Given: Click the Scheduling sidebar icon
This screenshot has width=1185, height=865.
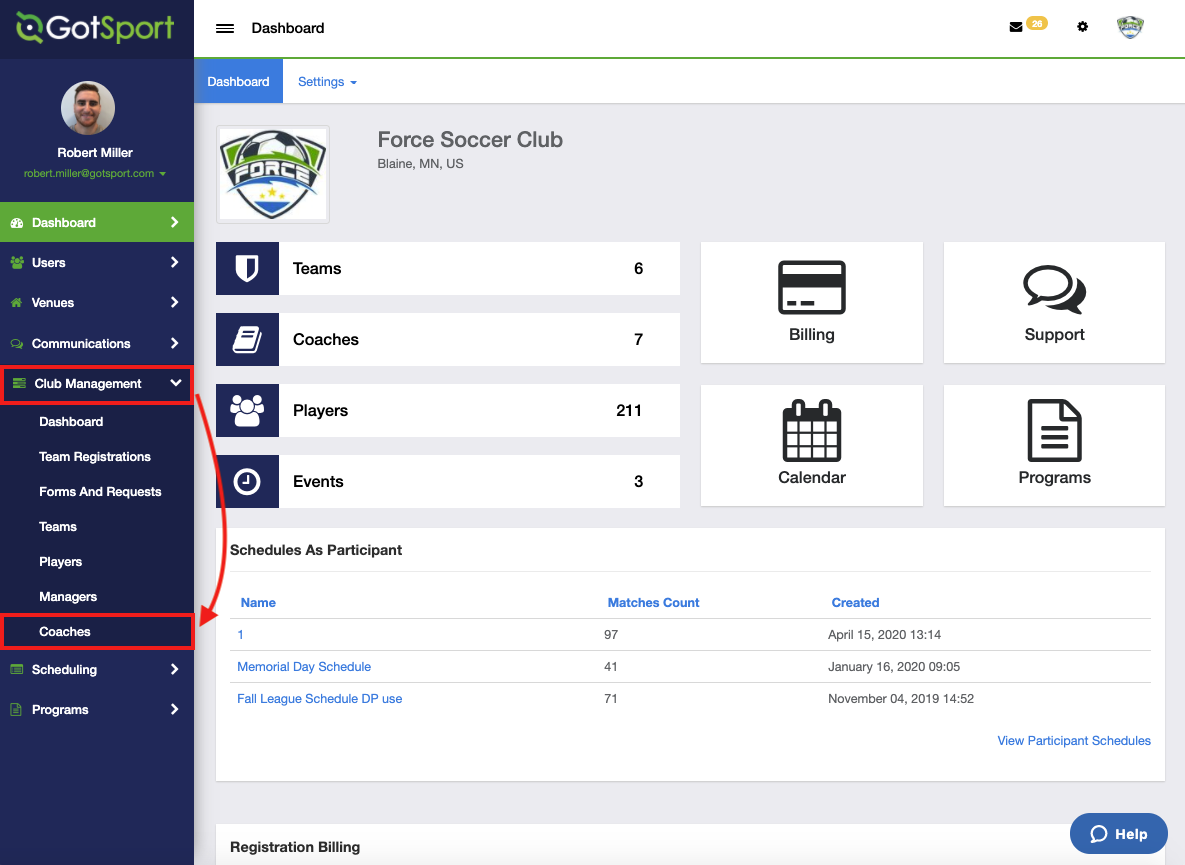Looking at the screenshot, I should pos(17,669).
